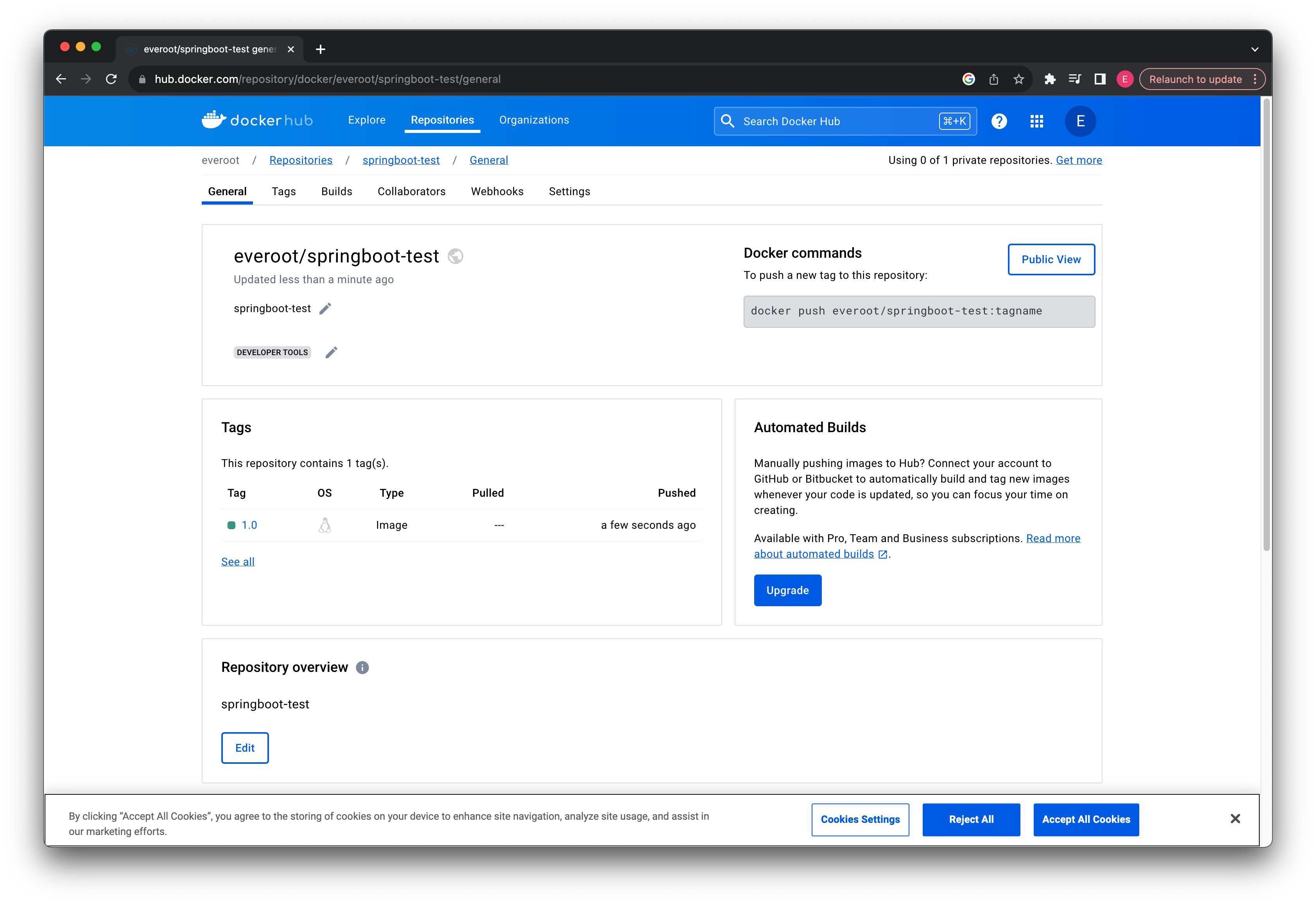The width and height of the screenshot is (1316, 905).
Task: Open the 1.0 tag link
Action: pos(249,525)
